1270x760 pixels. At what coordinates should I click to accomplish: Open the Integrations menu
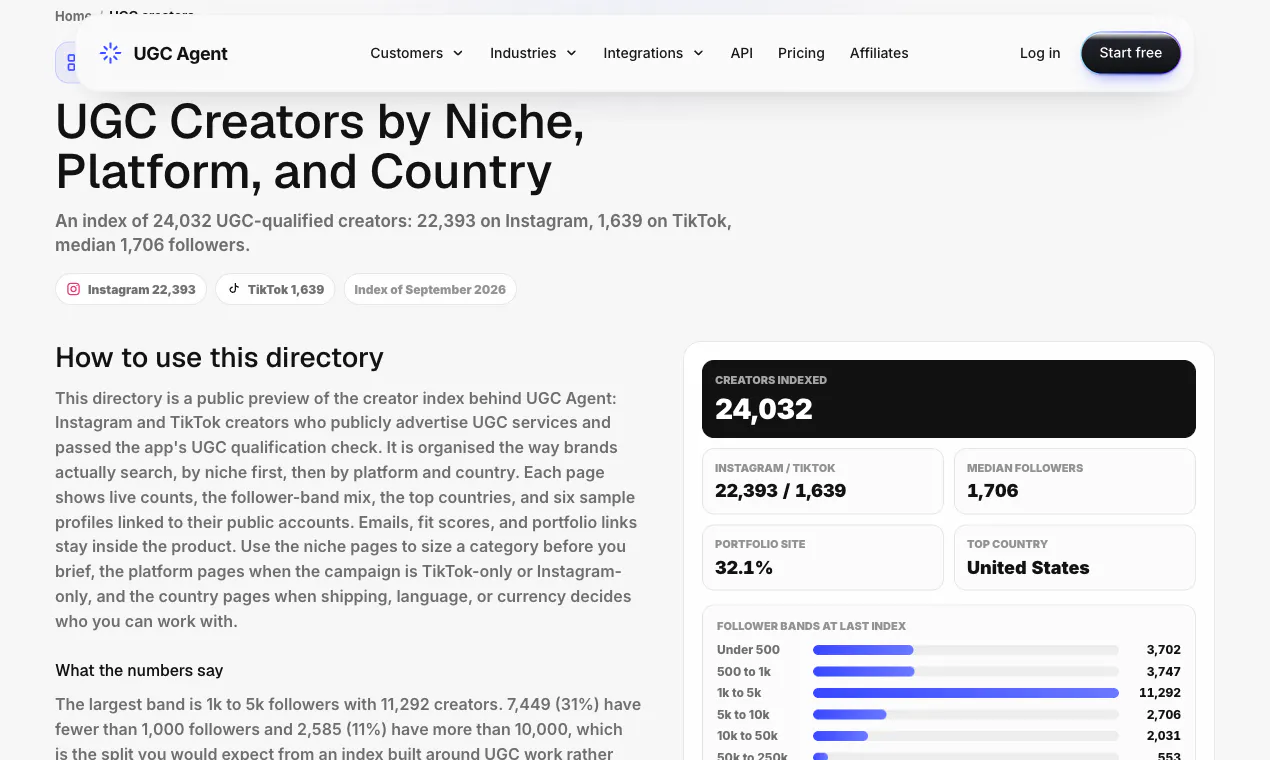point(654,53)
